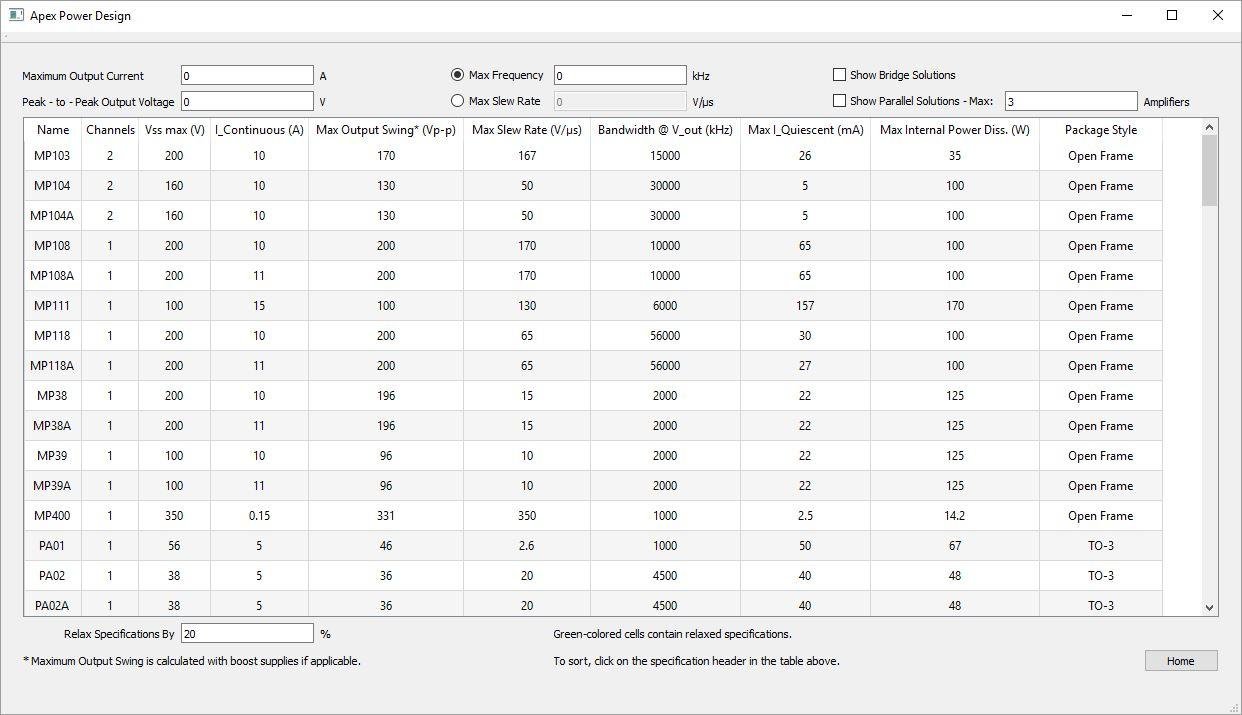Screen dimensions: 1242x715
Task: Click the scrollbar down arrow
Action: click(x=1209, y=605)
